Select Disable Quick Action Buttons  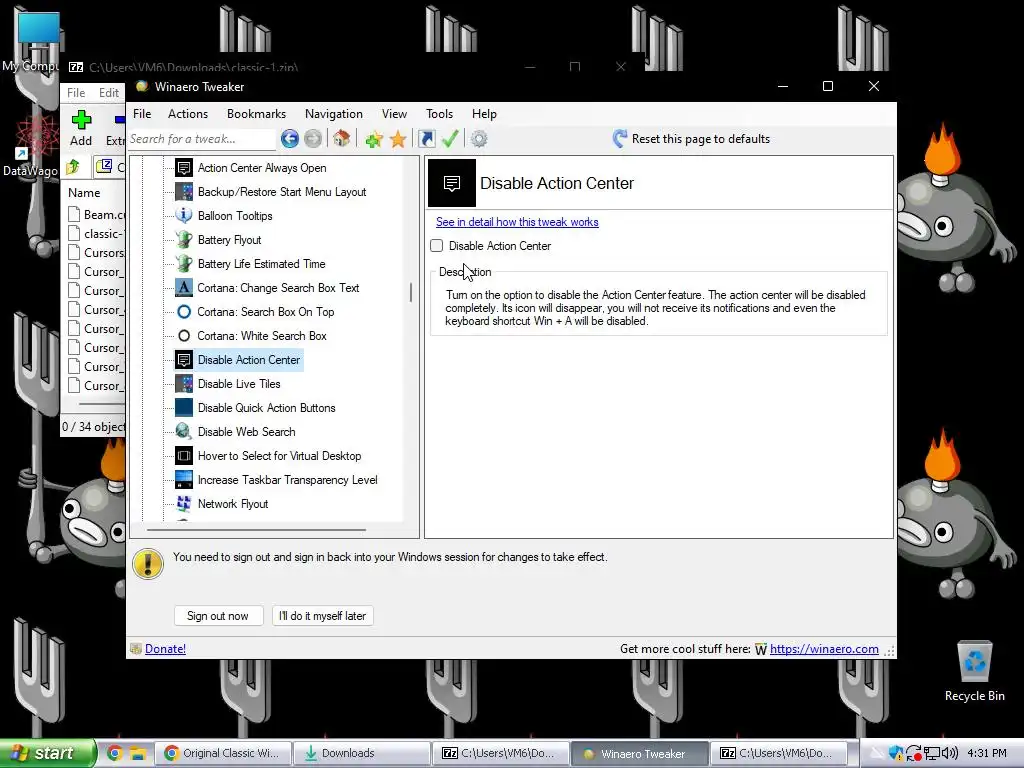coord(266,408)
